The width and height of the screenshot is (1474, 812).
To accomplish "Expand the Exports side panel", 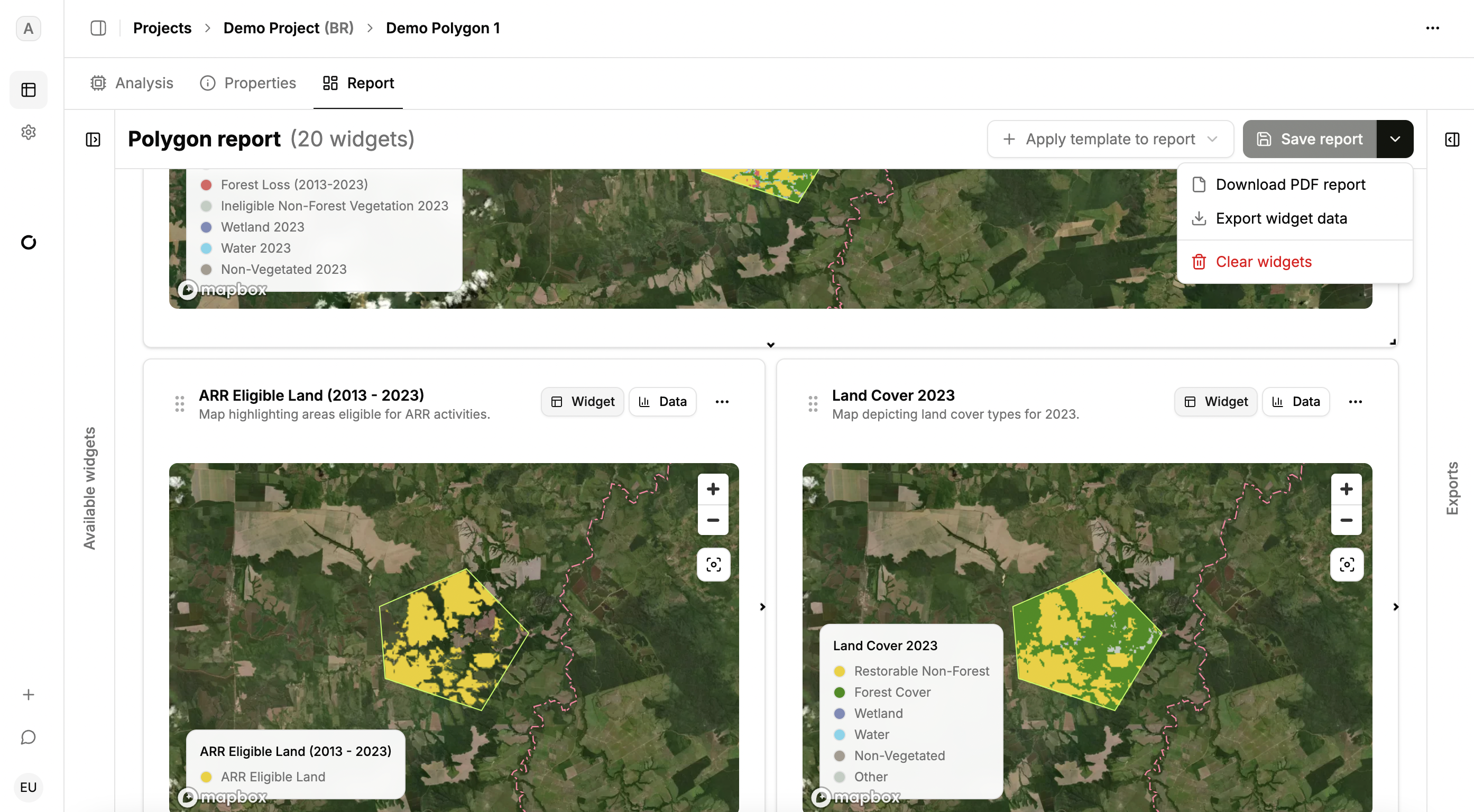I will (x=1452, y=140).
